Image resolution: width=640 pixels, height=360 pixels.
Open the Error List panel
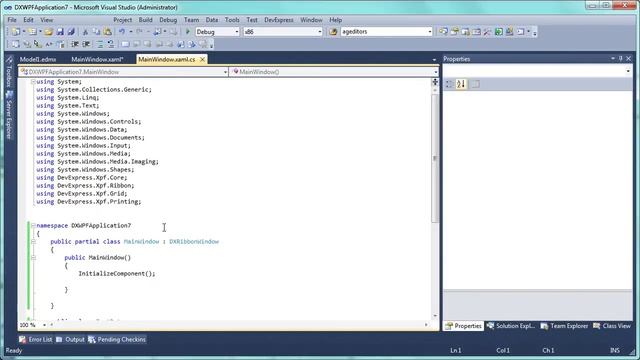pyautogui.click(x=36, y=339)
